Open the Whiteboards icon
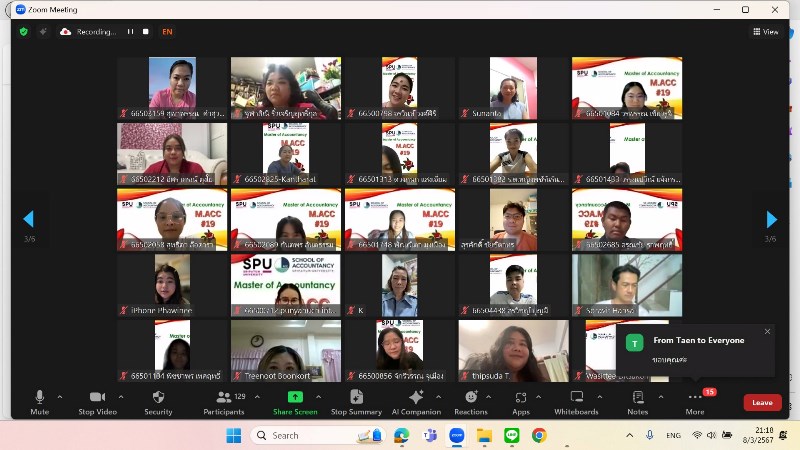Viewport: 800px width, 450px height. click(x=577, y=397)
